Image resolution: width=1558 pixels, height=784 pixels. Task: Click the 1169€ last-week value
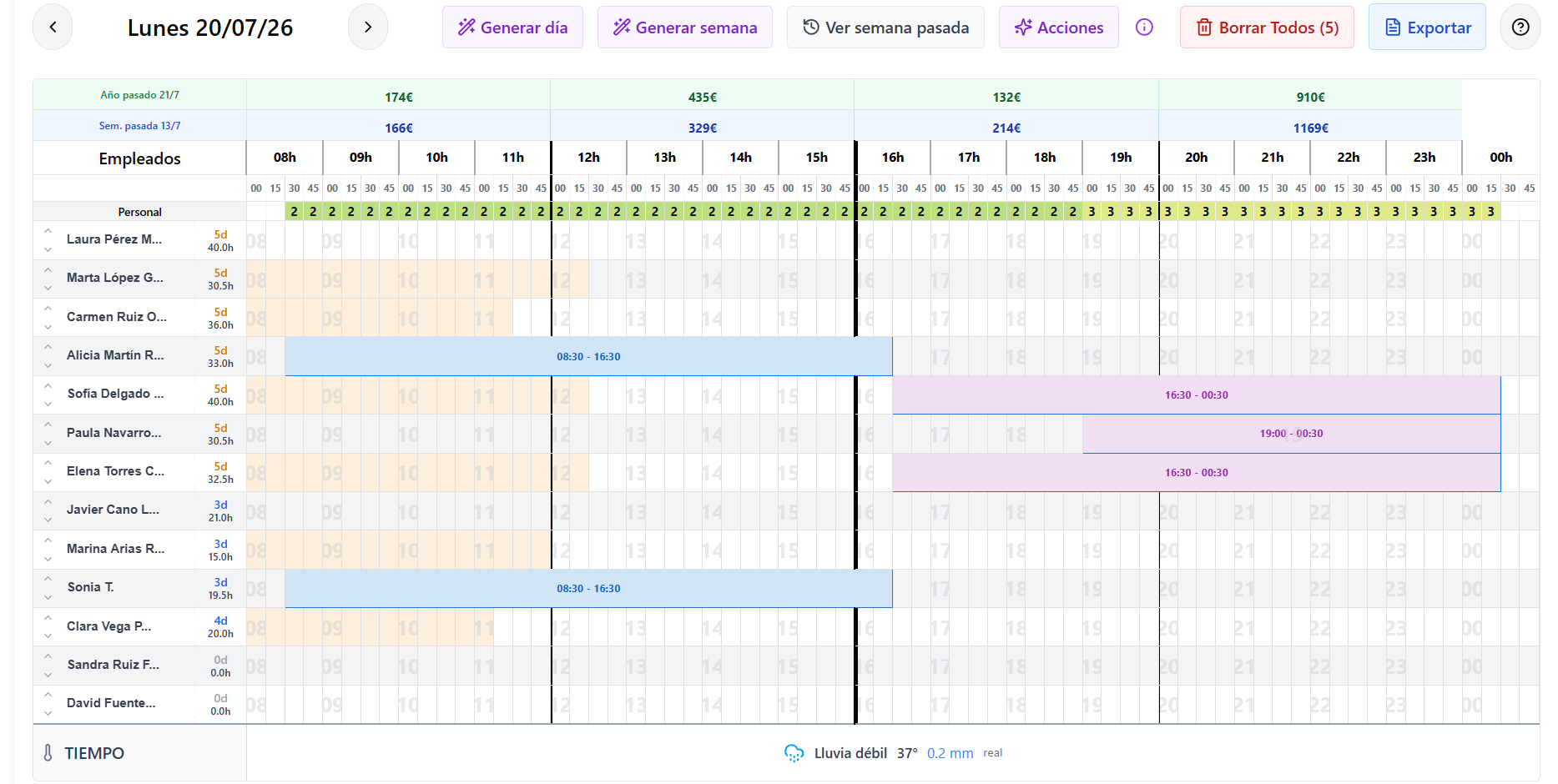pos(1310,128)
